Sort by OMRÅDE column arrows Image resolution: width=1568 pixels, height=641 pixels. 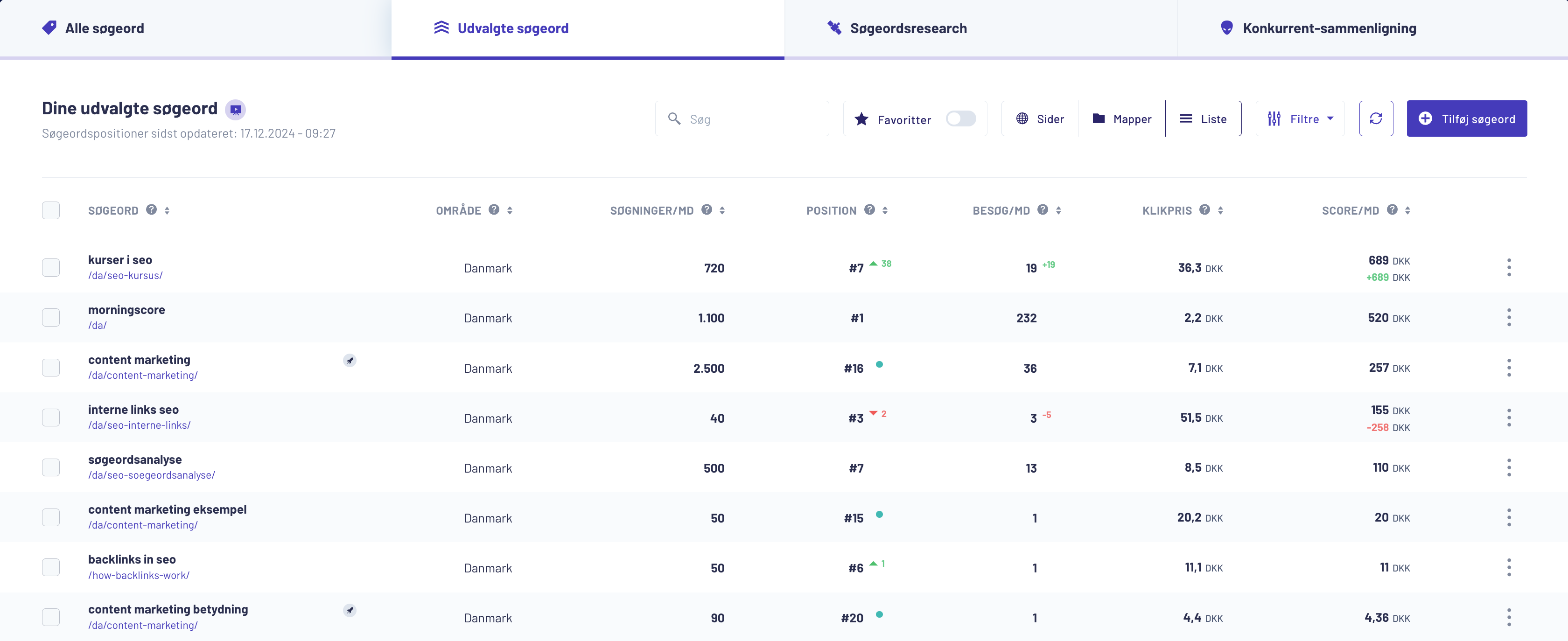(510, 210)
